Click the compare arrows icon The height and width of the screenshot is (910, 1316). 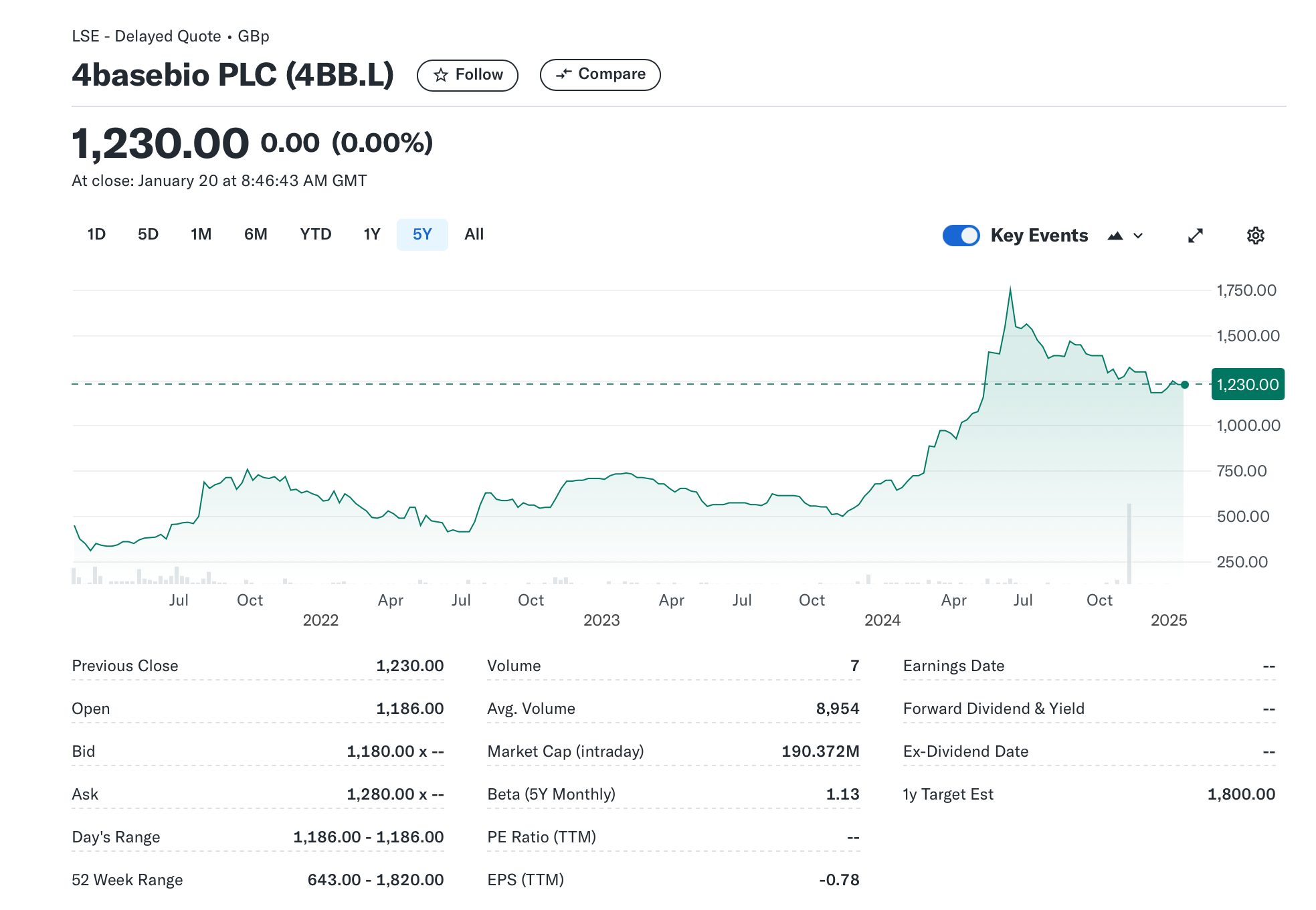(563, 74)
